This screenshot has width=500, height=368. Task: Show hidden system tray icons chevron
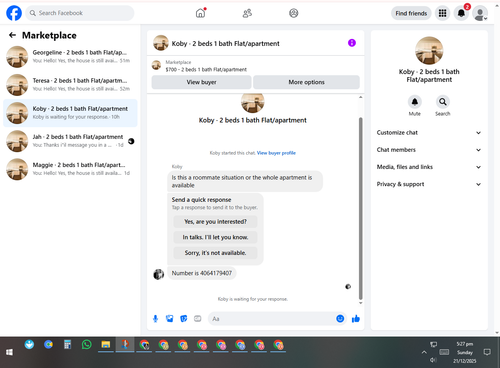pyautogui.click(x=424, y=352)
